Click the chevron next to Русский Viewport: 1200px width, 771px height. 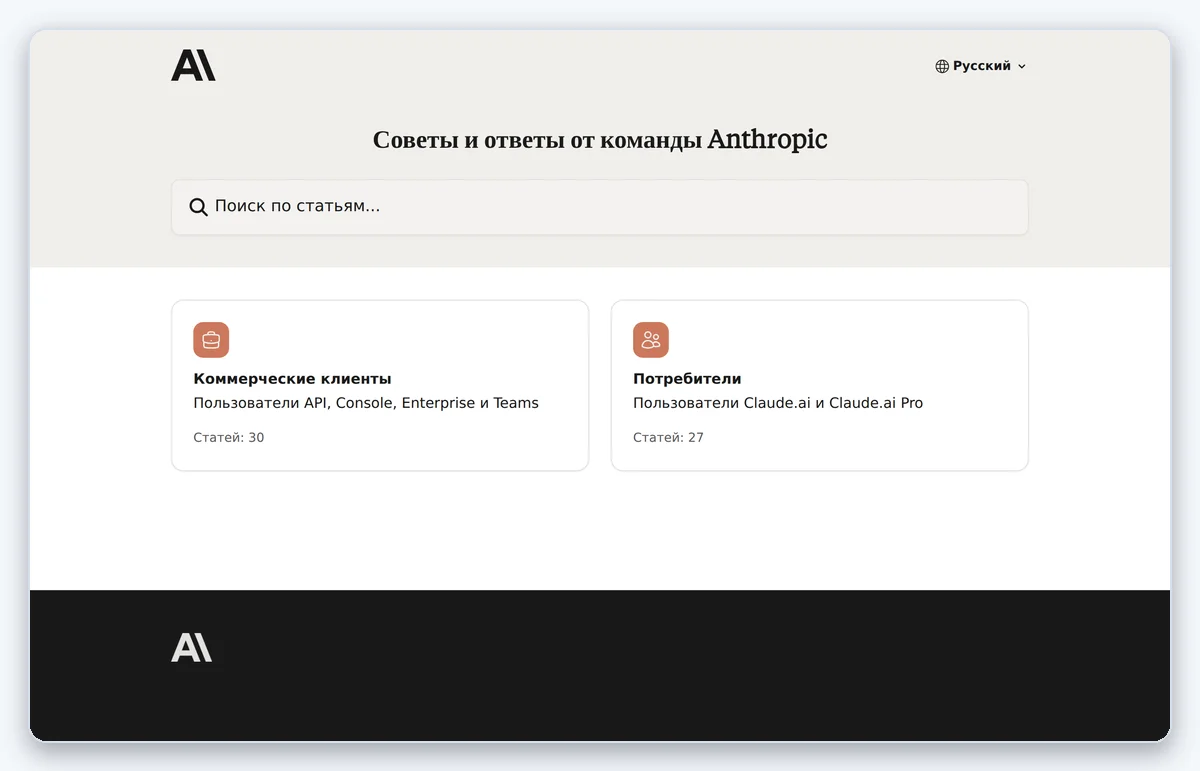[x=1021, y=67]
